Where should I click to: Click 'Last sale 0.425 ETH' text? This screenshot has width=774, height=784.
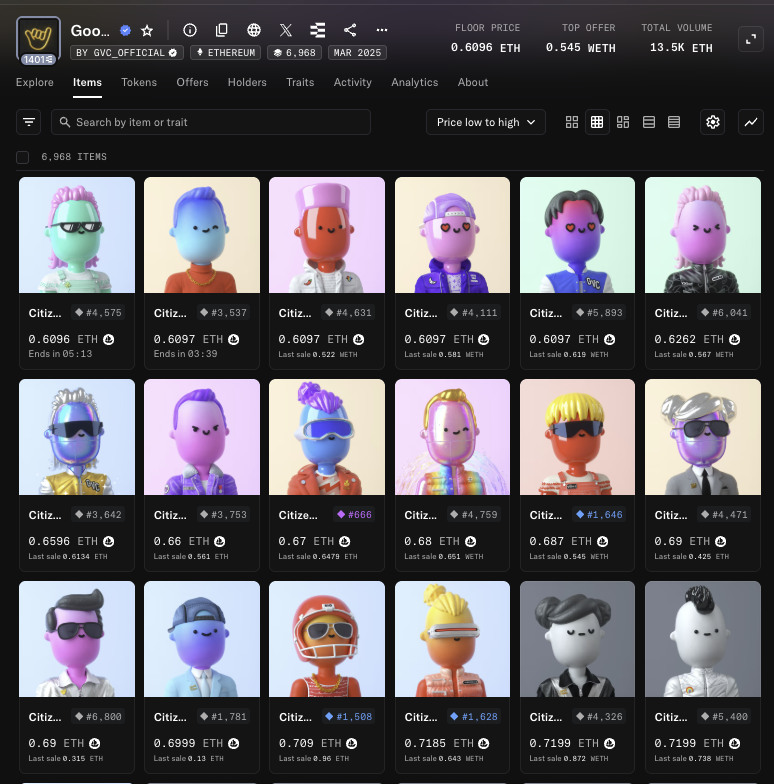[692, 556]
